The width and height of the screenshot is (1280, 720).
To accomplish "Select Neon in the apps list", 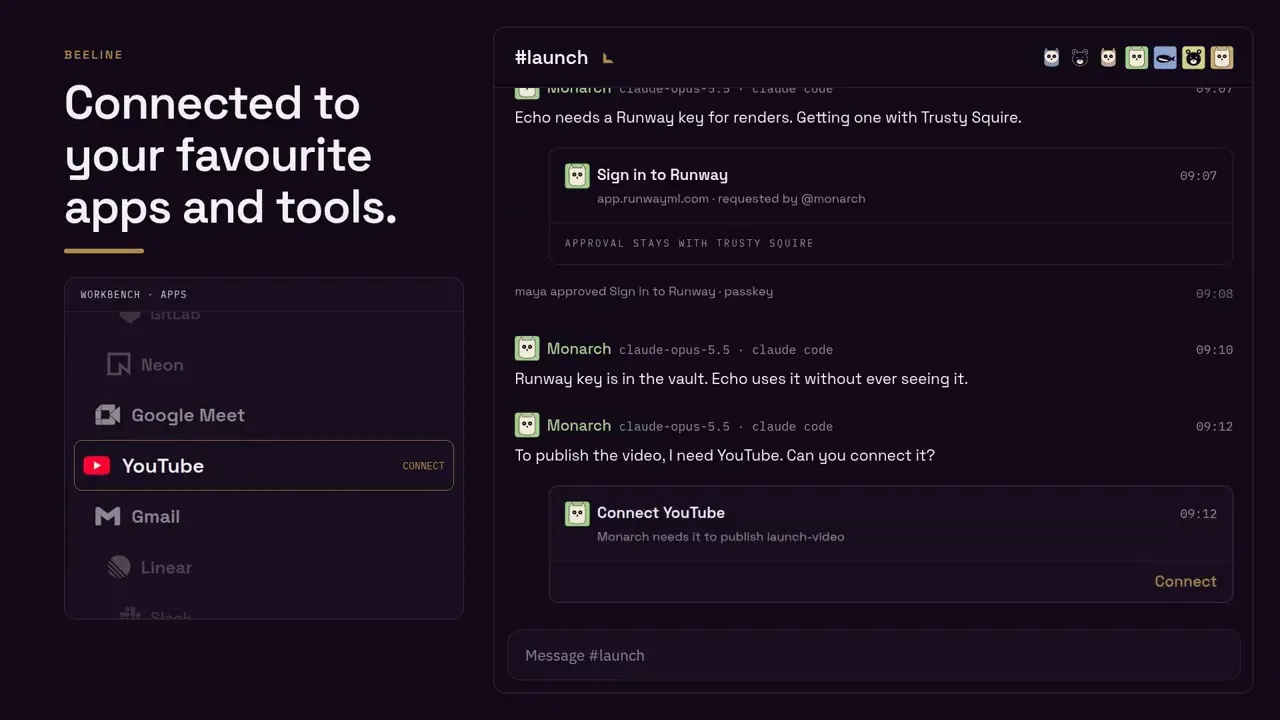I will pos(264,365).
